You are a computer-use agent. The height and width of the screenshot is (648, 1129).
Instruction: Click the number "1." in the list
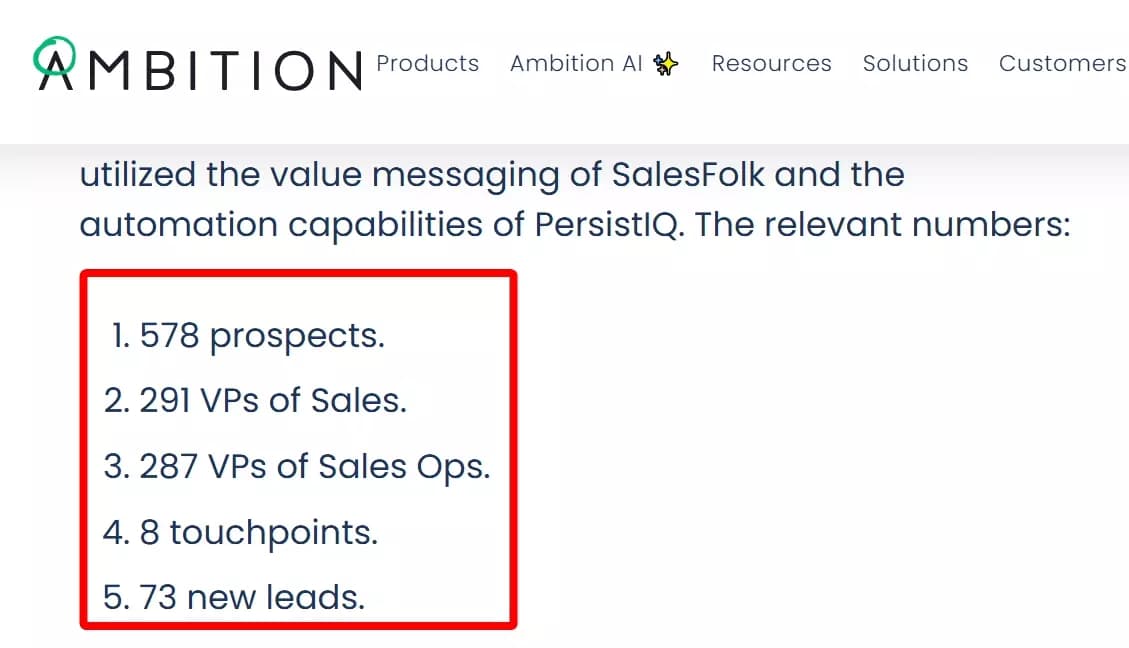(124, 335)
